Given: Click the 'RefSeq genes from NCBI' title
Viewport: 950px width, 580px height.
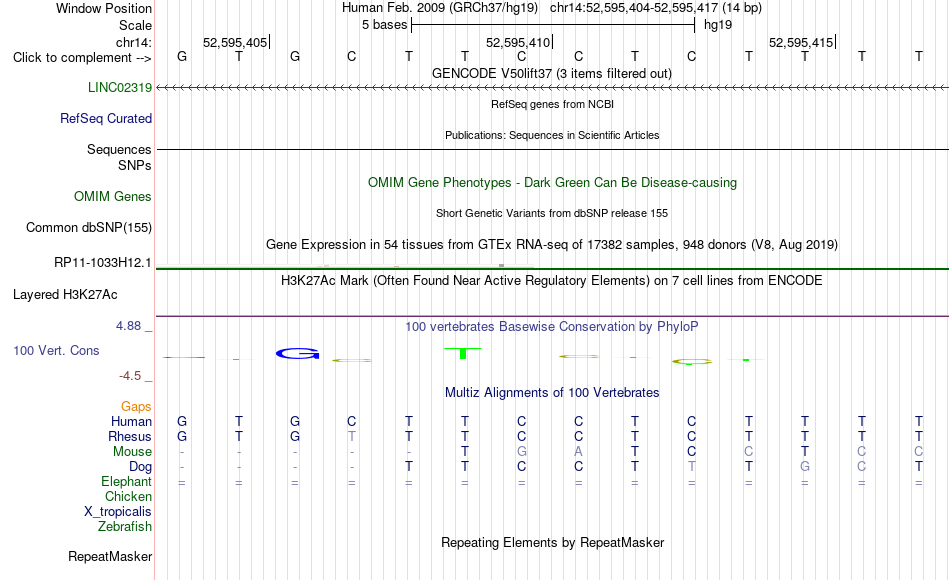Looking at the screenshot, I should click(x=552, y=104).
